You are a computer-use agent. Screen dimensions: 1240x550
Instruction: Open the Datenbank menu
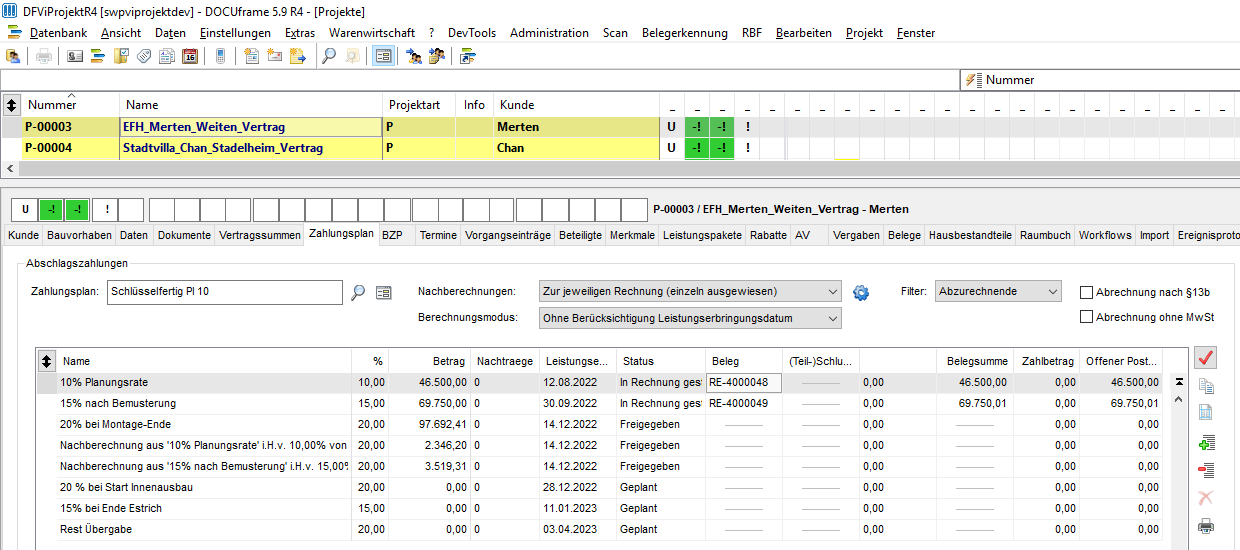58,32
